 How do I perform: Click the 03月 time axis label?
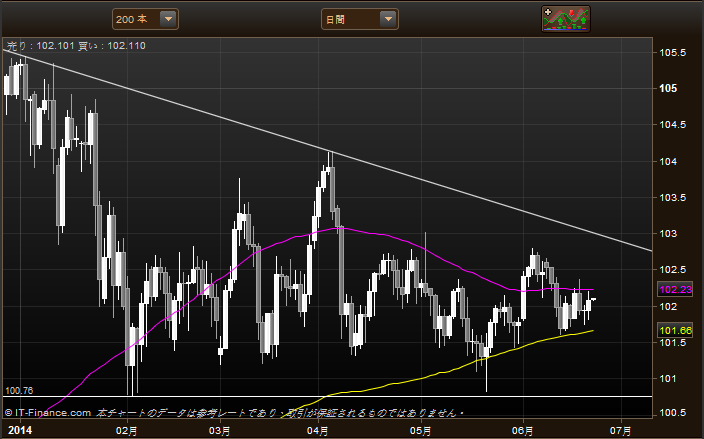pyautogui.click(x=220, y=431)
